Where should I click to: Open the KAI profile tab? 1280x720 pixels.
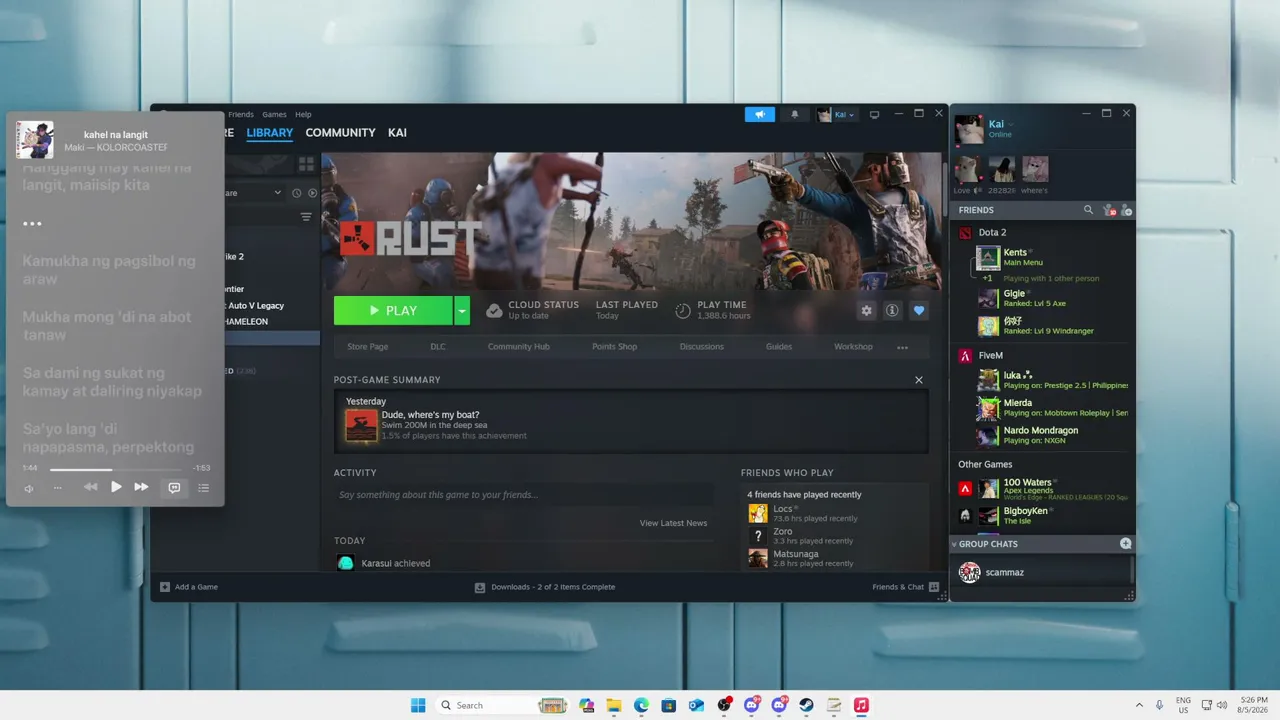[x=397, y=132]
